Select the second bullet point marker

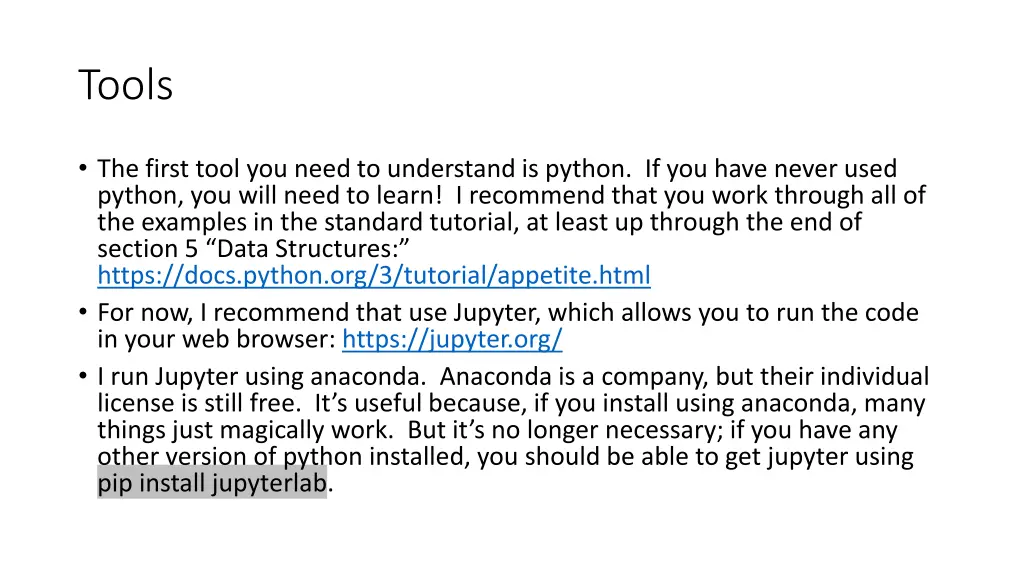tap(83, 313)
